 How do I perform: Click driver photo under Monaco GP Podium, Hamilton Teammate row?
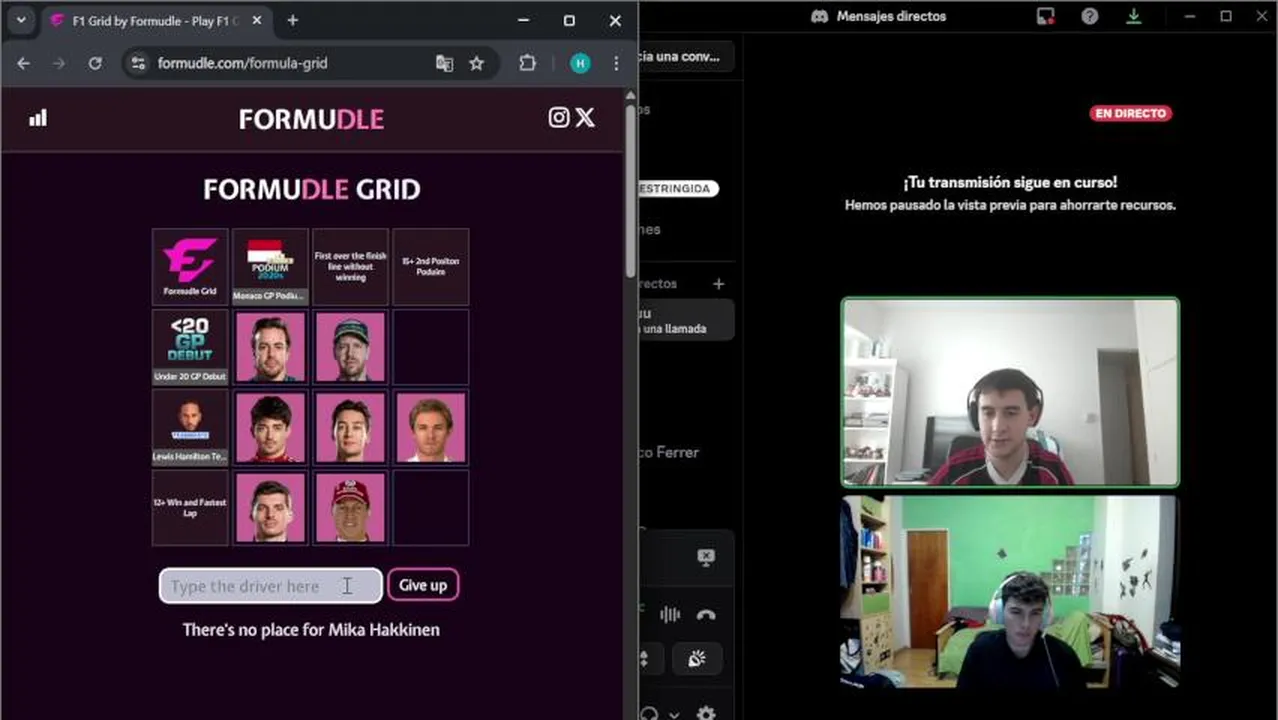click(270, 427)
